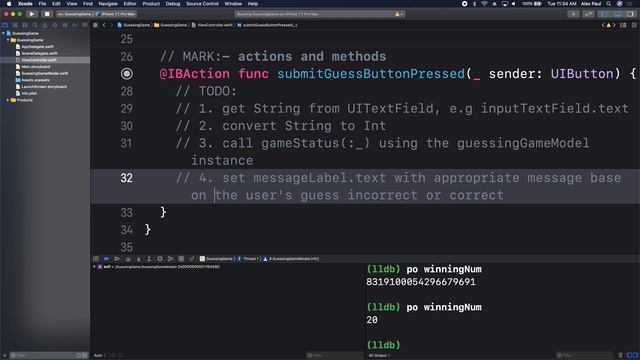The width and height of the screenshot is (640, 360).
Task: Hide the debug area with toggle button
Action: (x=96, y=259)
